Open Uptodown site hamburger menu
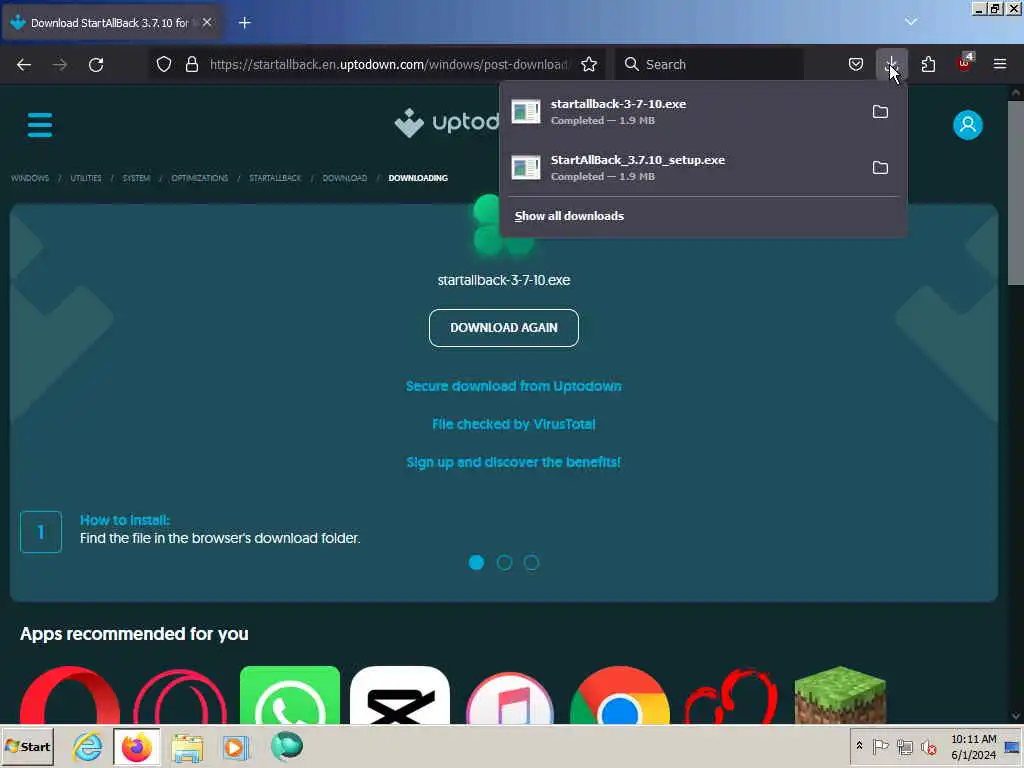Screen dimensions: 1024x768 pos(40,125)
